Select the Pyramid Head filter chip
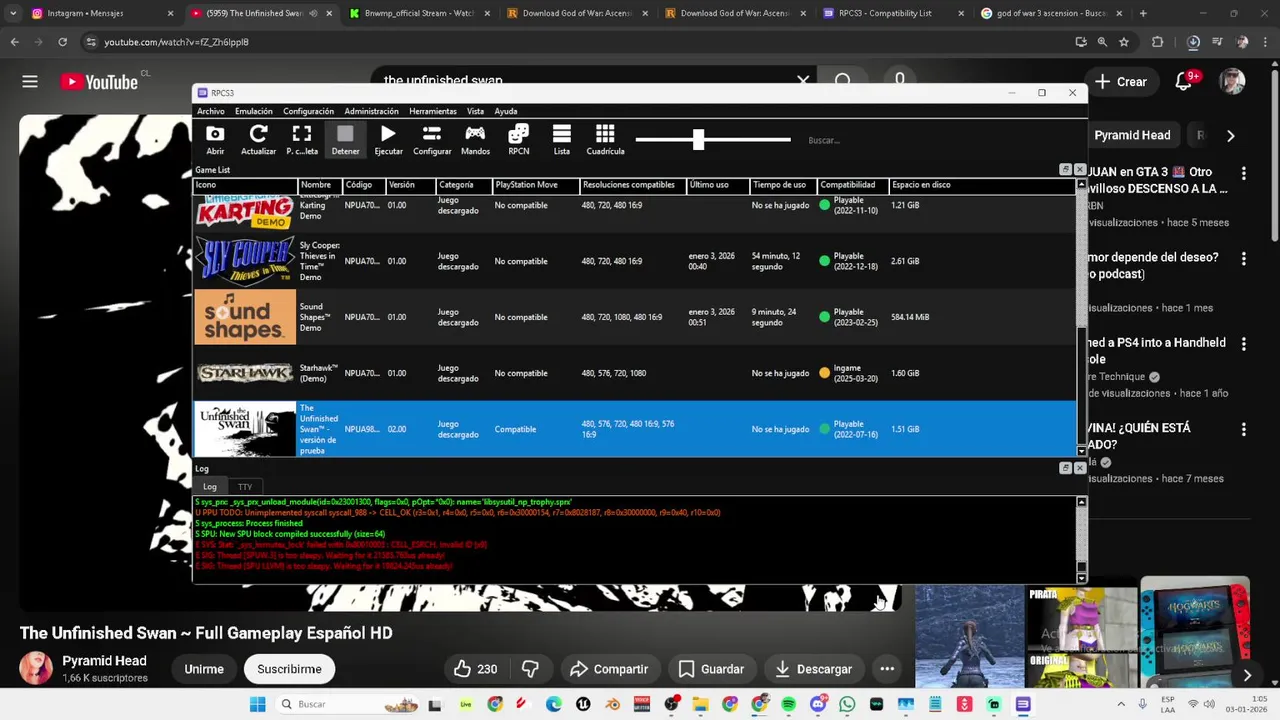The height and width of the screenshot is (720, 1280). [x=1132, y=135]
